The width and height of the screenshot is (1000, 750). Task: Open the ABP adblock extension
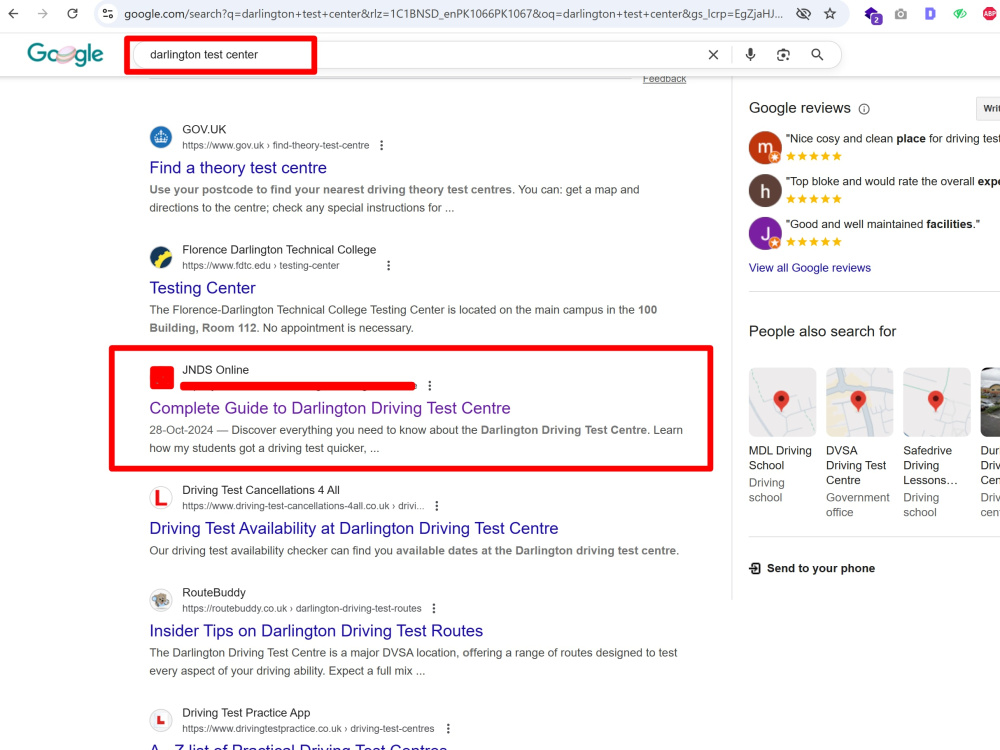(990, 13)
